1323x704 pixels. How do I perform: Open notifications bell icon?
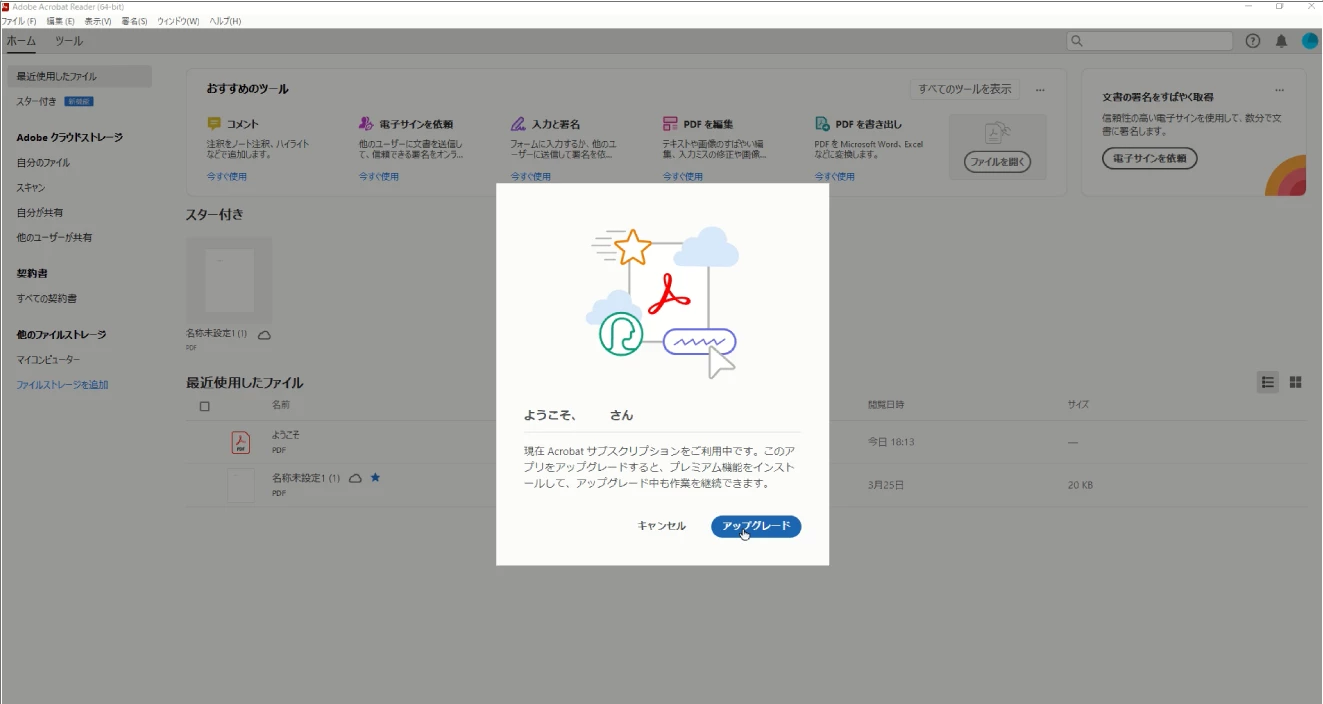click(1281, 41)
